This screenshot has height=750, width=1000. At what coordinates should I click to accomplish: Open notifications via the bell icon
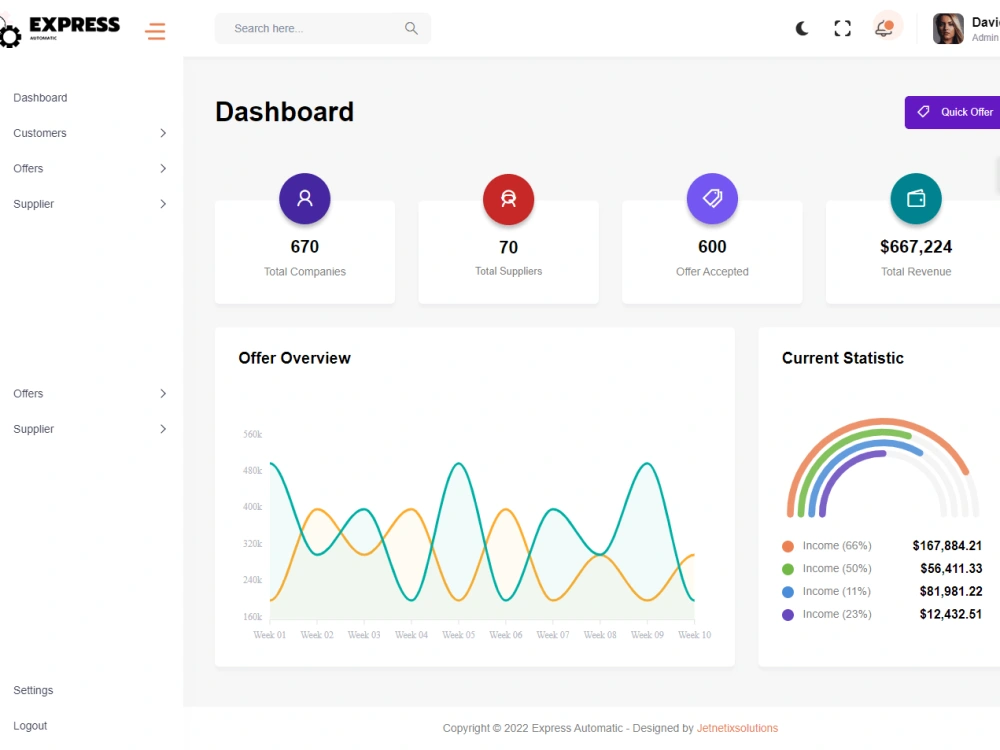pyautogui.click(x=885, y=27)
